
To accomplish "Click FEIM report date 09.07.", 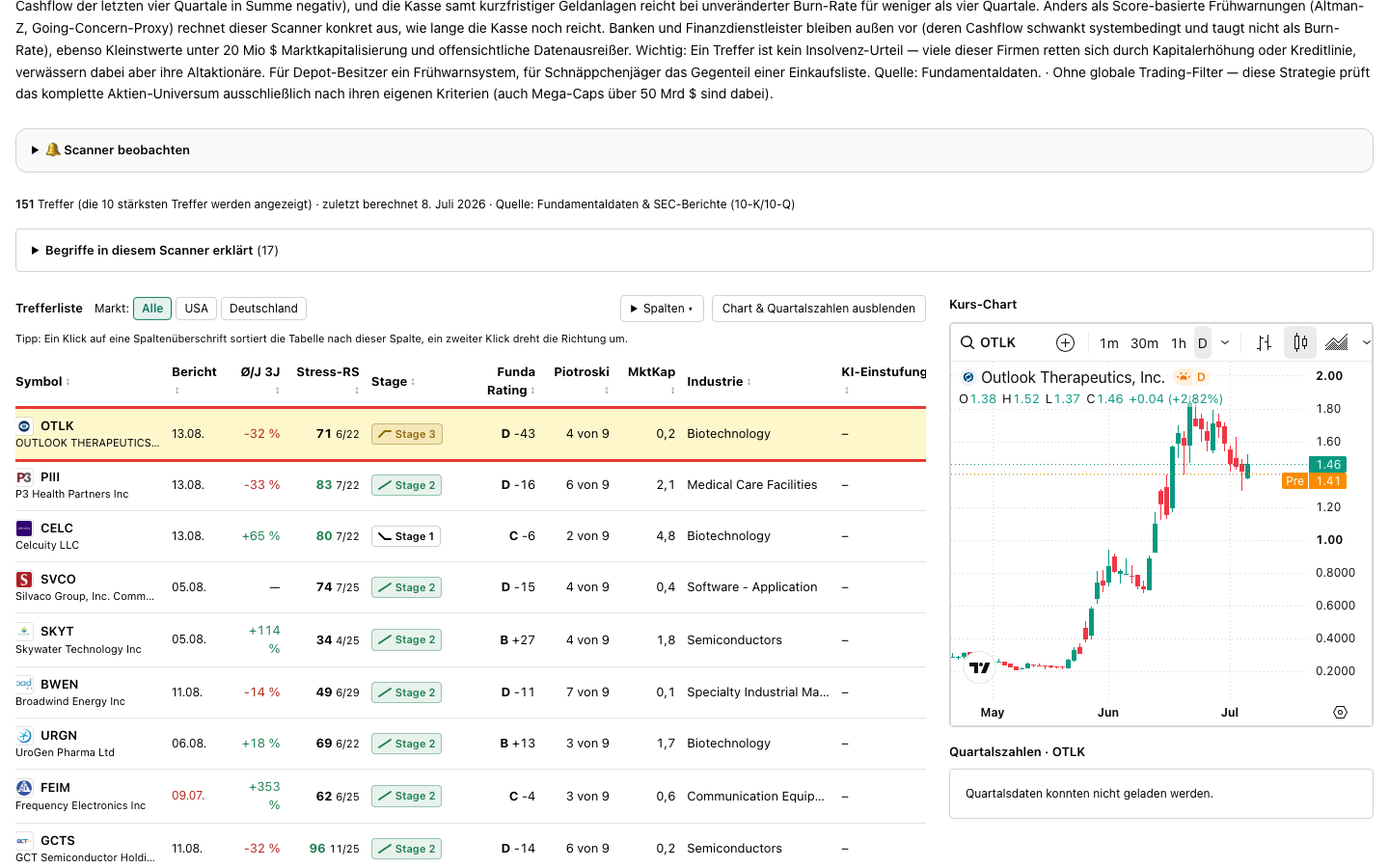I will 188,797.
